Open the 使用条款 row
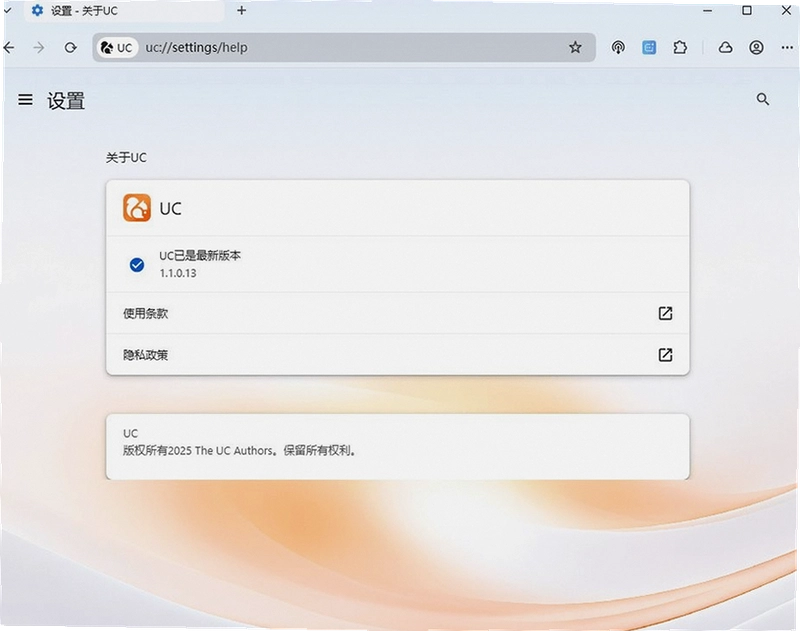The width and height of the screenshot is (800, 631). click(397, 313)
